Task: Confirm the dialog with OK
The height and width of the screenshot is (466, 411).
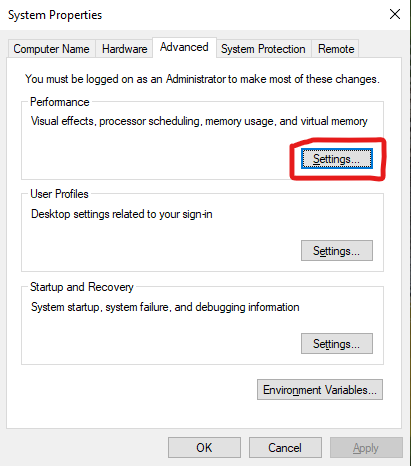Action: [204, 447]
